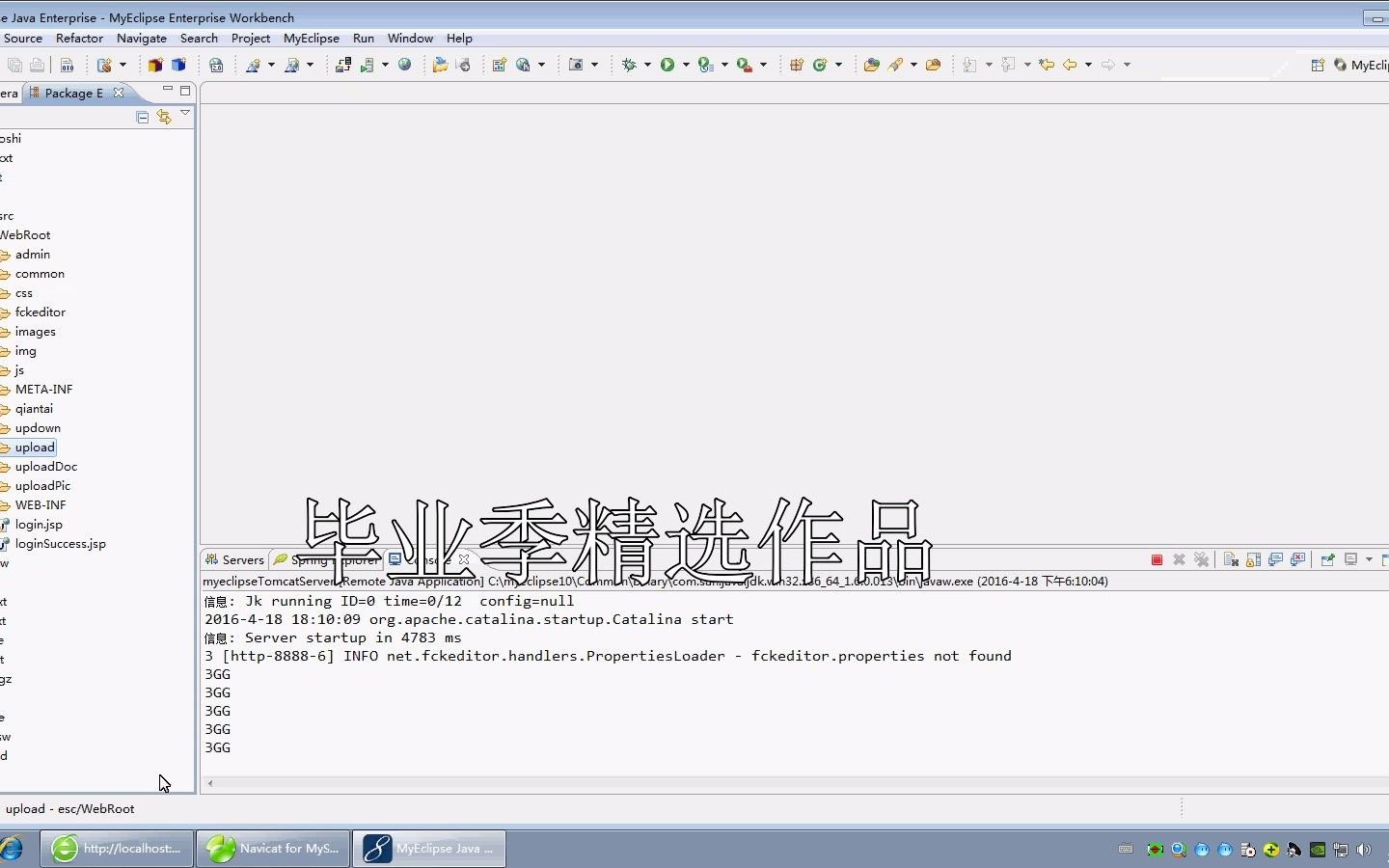The height and width of the screenshot is (868, 1389).
Task: Click the Open Perspective icon
Action: point(1318,65)
